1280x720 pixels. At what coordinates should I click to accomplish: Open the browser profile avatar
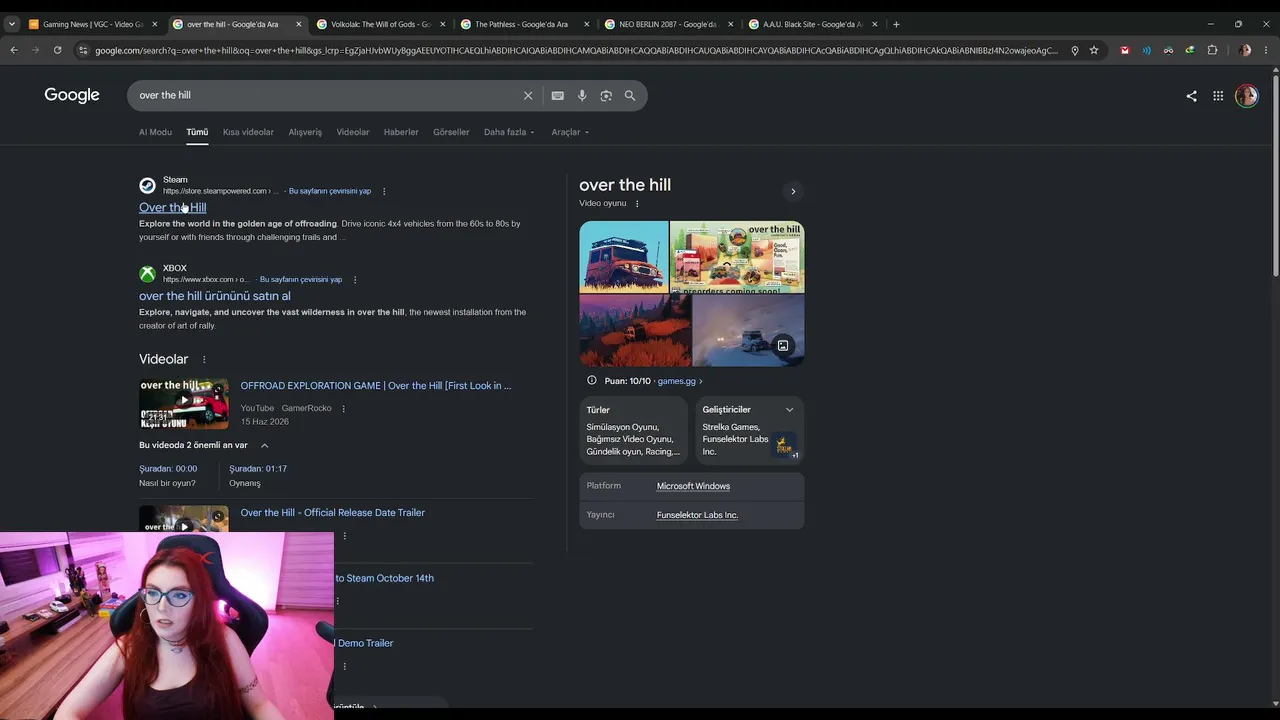coord(1245,50)
